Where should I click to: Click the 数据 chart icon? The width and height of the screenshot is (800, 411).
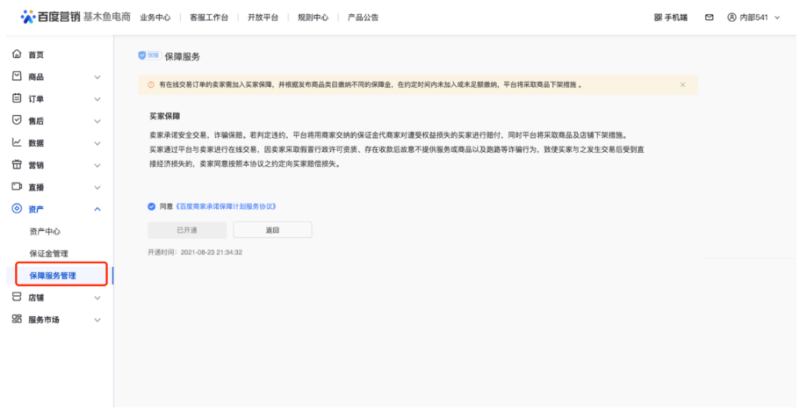pyautogui.click(x=17, y=142)
